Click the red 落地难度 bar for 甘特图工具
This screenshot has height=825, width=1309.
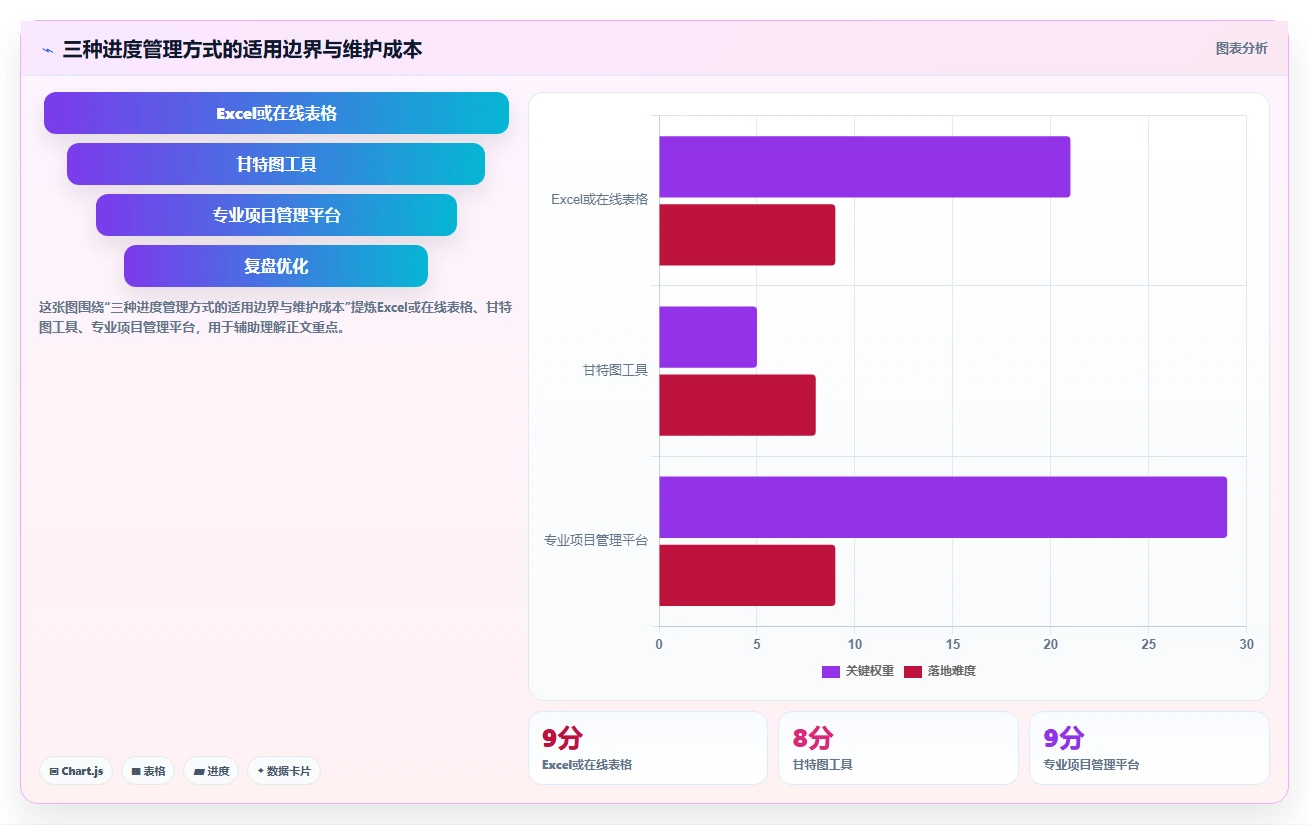coord(737,405)
